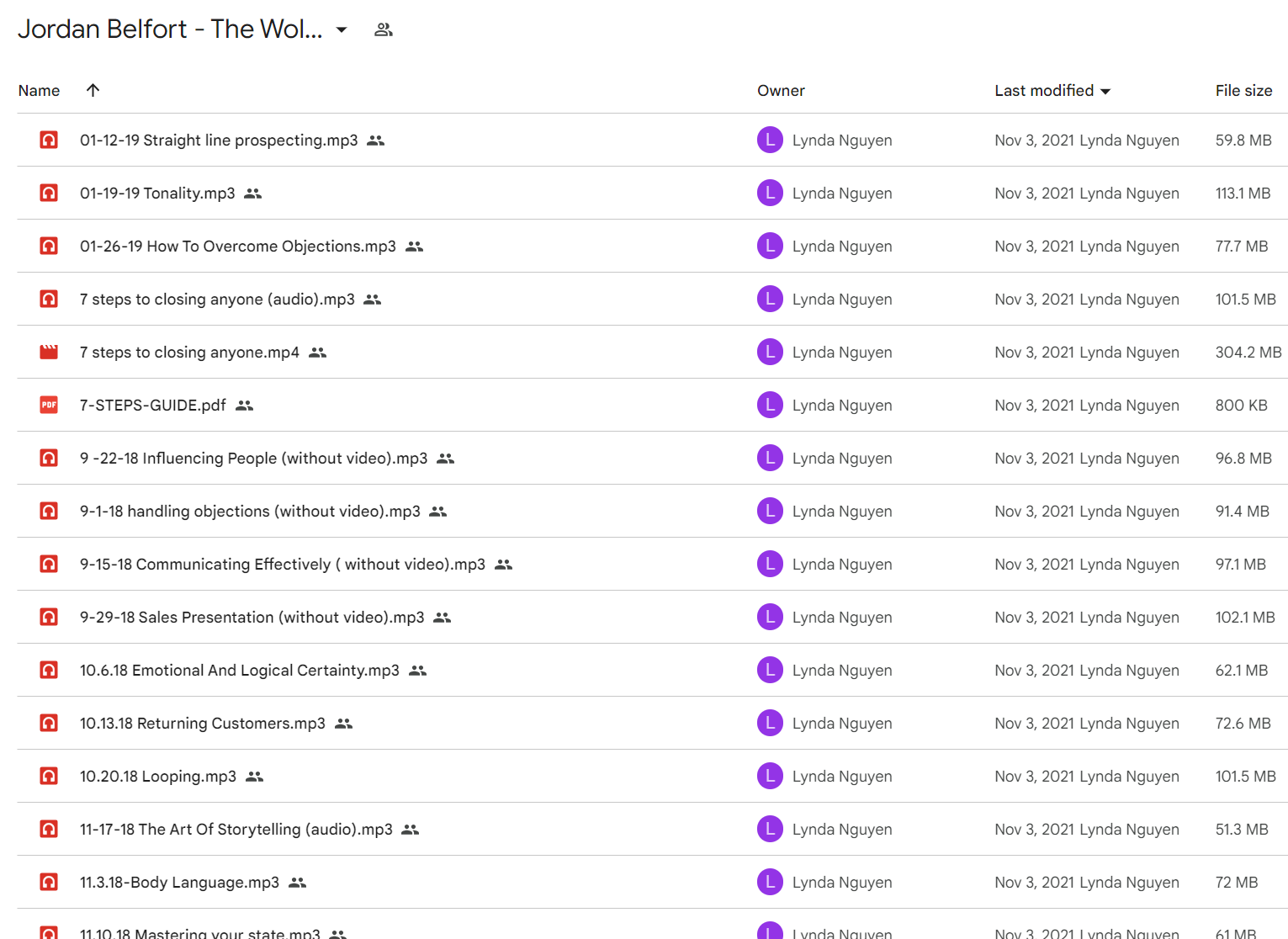Click the 51.3 MB file size

(x=1242, y=829)
